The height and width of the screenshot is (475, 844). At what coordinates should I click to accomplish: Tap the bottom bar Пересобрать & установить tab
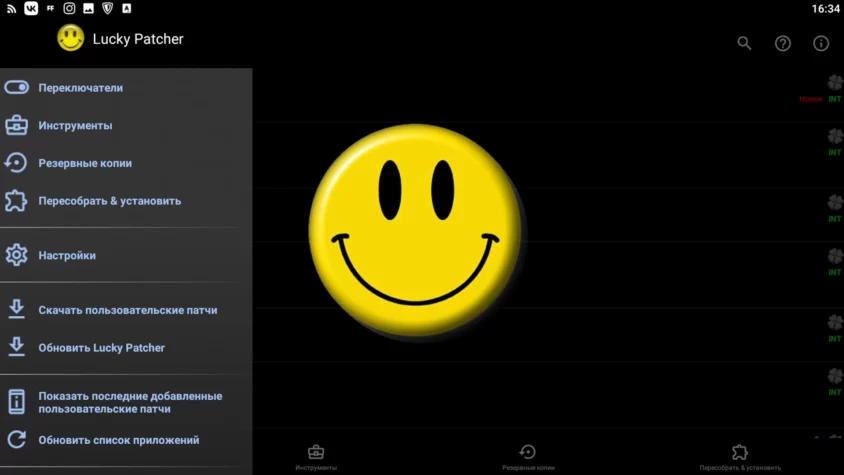pos(740,458)
